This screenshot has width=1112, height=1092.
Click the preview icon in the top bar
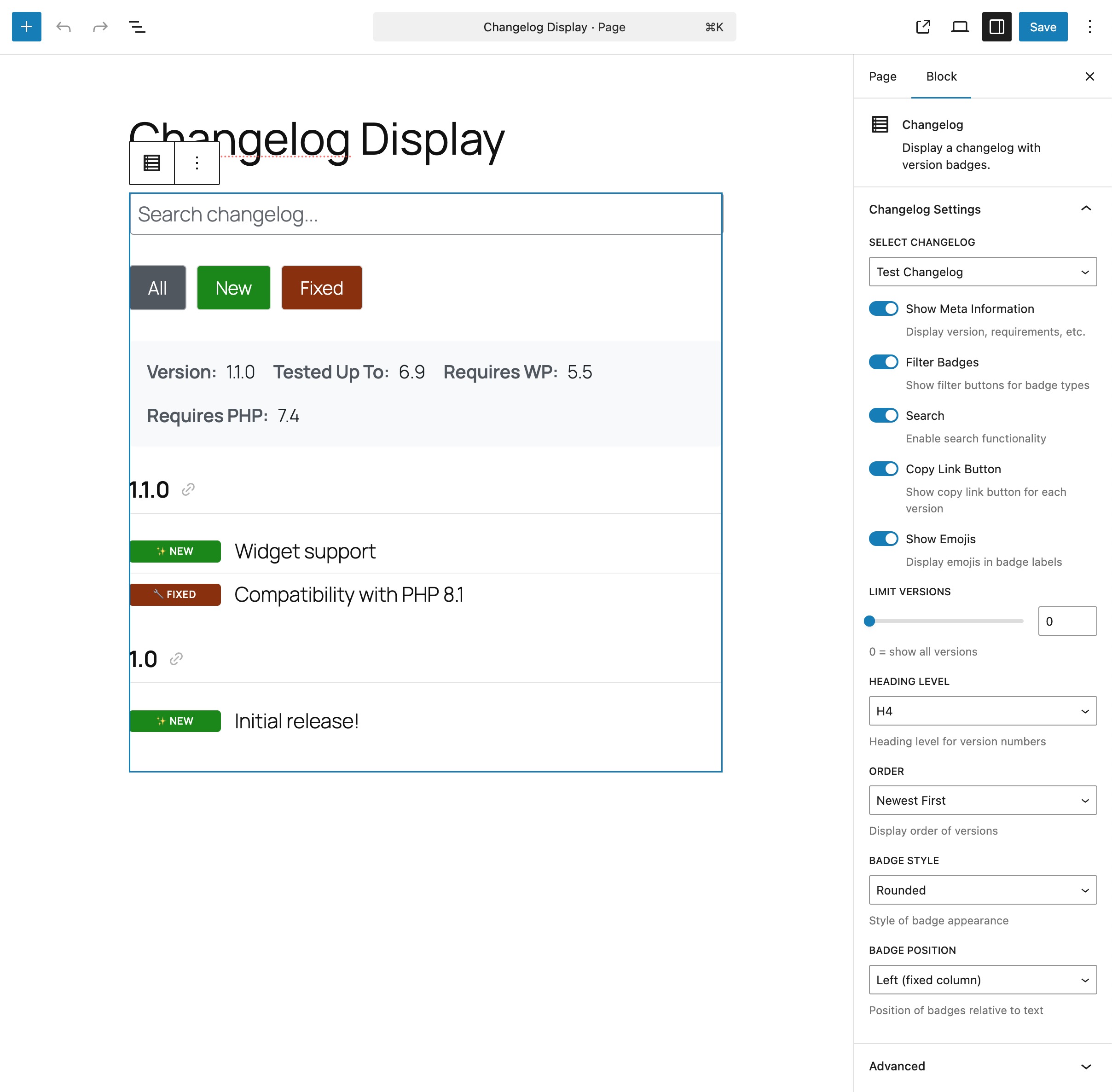(960, 26)
